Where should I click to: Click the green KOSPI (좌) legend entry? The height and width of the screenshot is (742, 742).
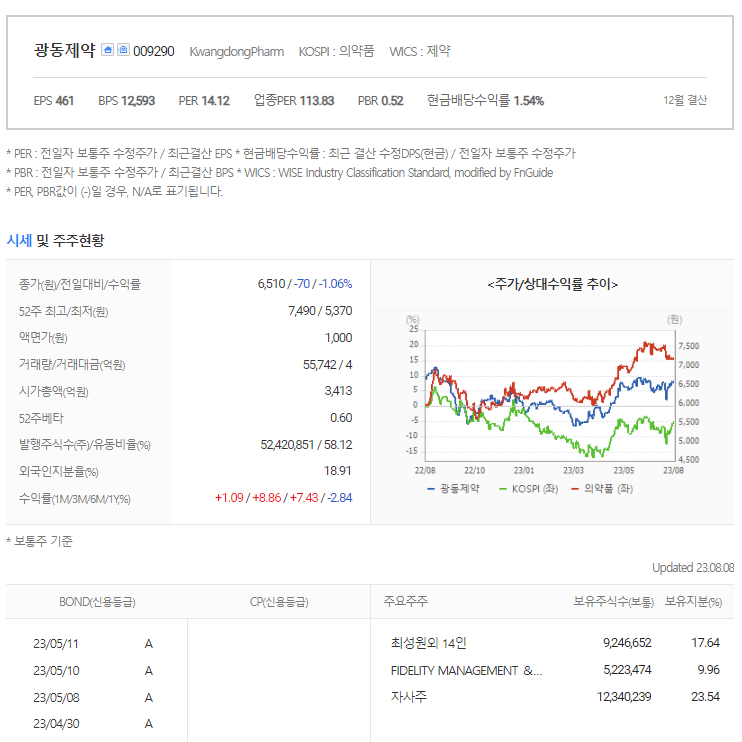529,489
